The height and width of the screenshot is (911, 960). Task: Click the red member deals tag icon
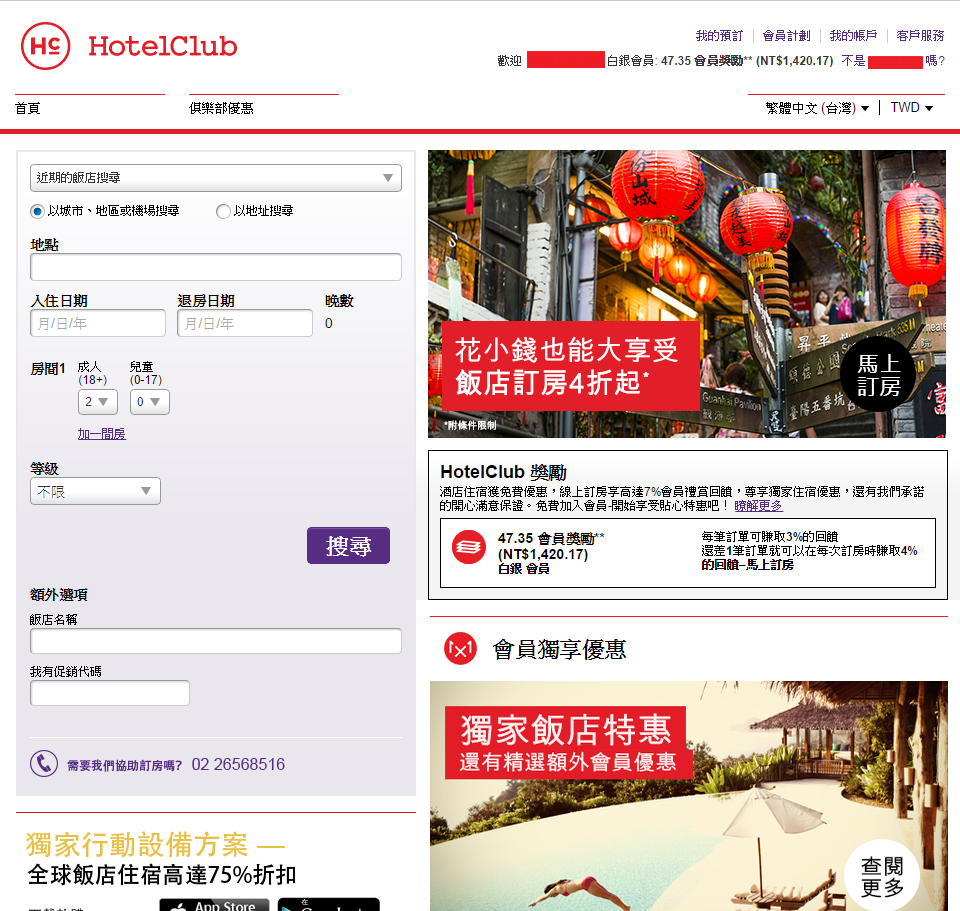coord(460,648)
